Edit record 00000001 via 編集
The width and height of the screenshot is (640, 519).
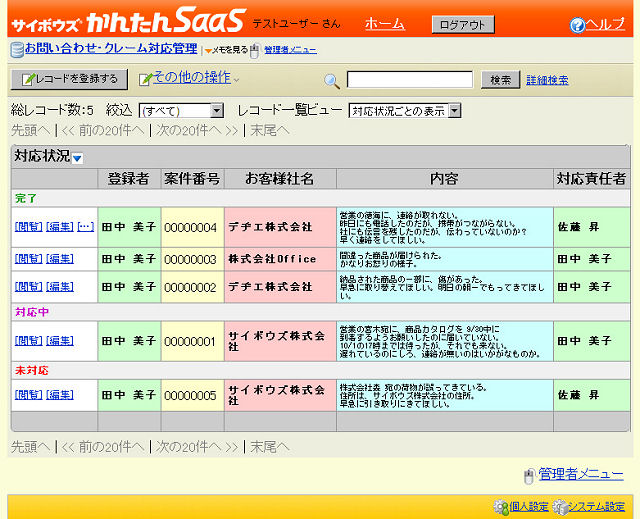point(60,341)
